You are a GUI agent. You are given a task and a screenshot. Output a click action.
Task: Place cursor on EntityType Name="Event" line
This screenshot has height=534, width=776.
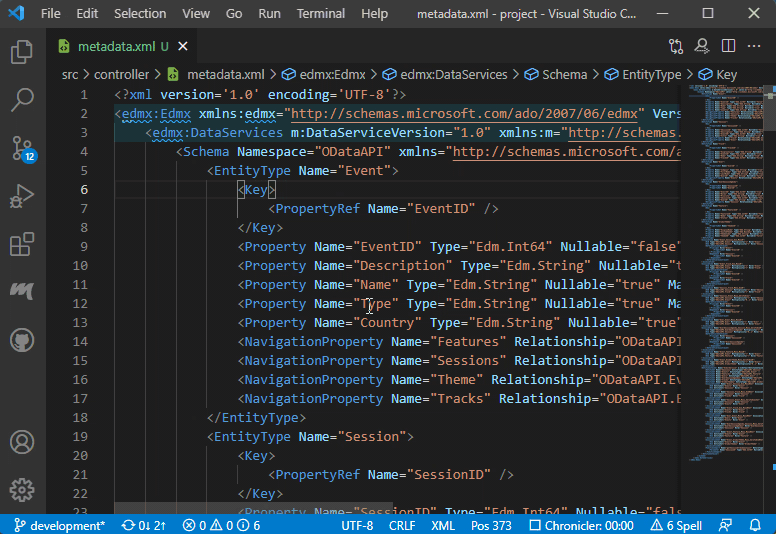tap(302, 171)
